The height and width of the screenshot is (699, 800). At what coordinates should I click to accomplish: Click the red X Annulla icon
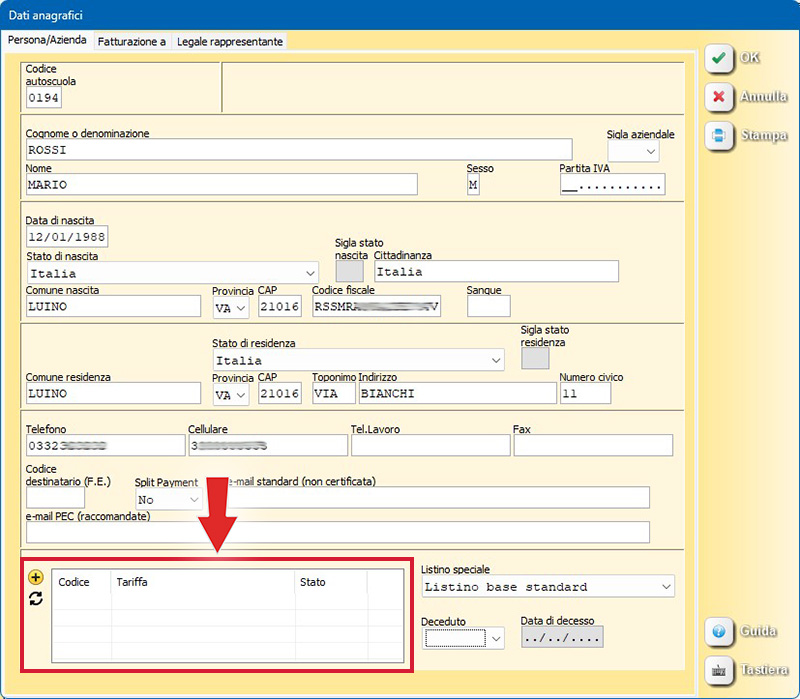[720, 97]
